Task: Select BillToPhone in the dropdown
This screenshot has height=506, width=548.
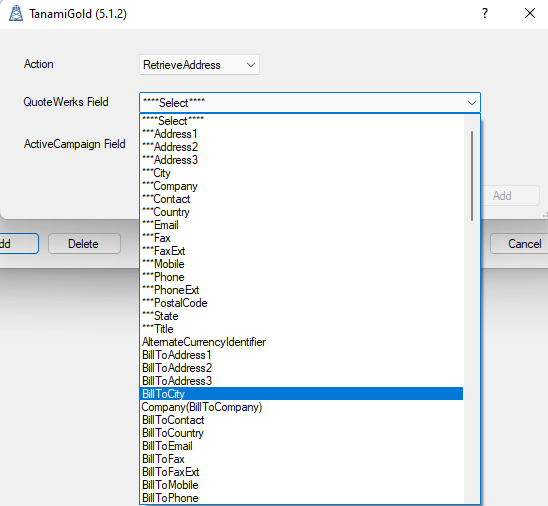Action: pyautogui.click(x=301, y=498)
